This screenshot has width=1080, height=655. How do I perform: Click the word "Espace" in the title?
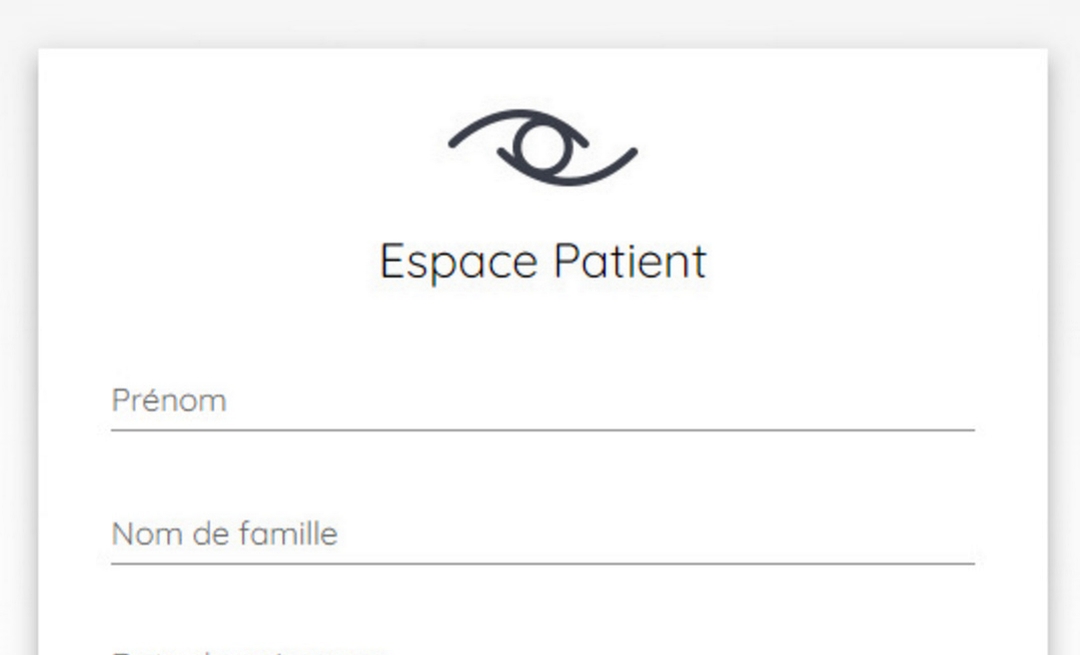tap(459, 262)
